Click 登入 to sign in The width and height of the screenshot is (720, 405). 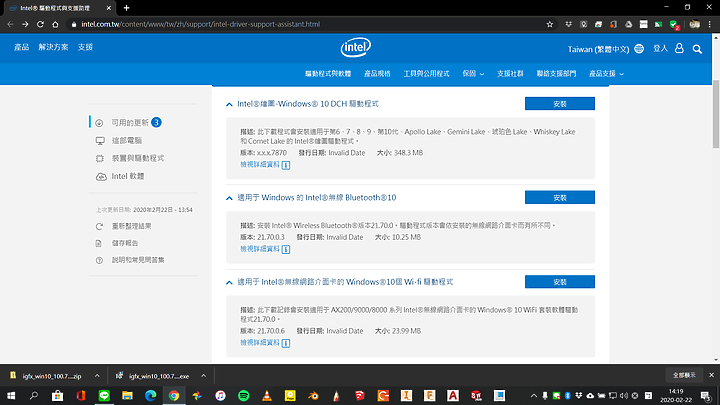[660, 48]
